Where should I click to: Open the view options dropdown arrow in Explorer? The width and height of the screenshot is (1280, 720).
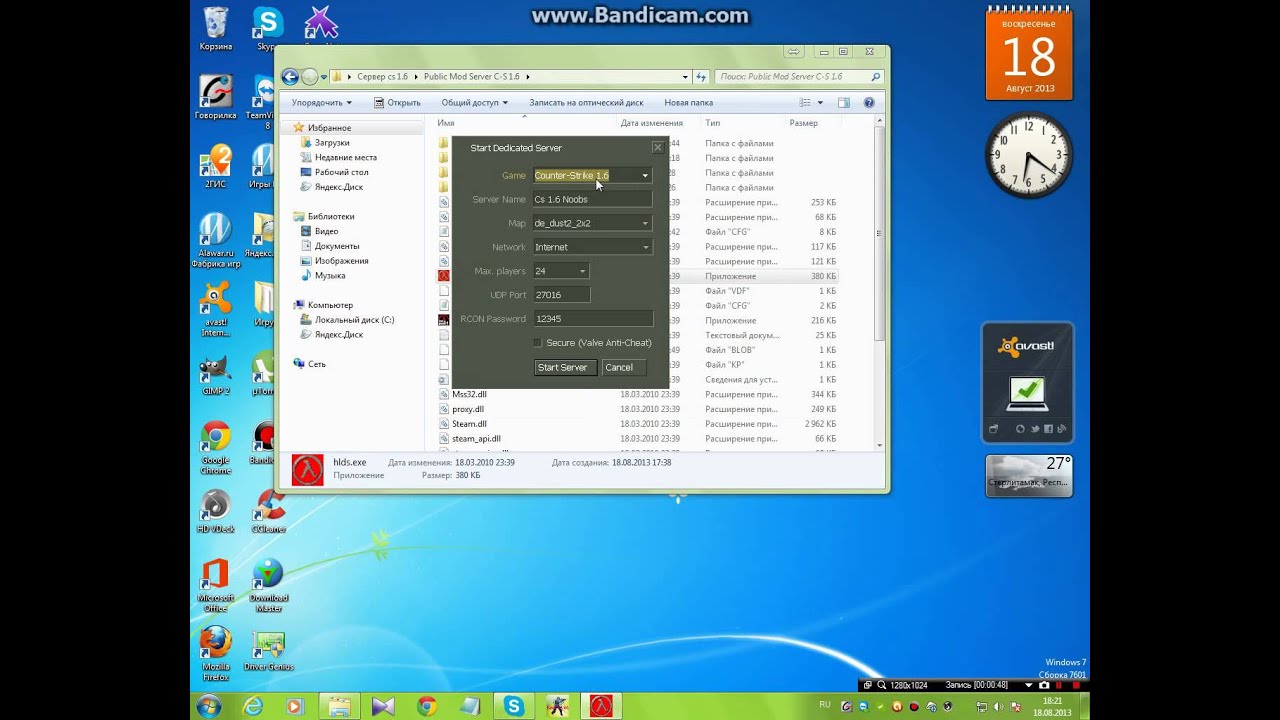(820, 102)
